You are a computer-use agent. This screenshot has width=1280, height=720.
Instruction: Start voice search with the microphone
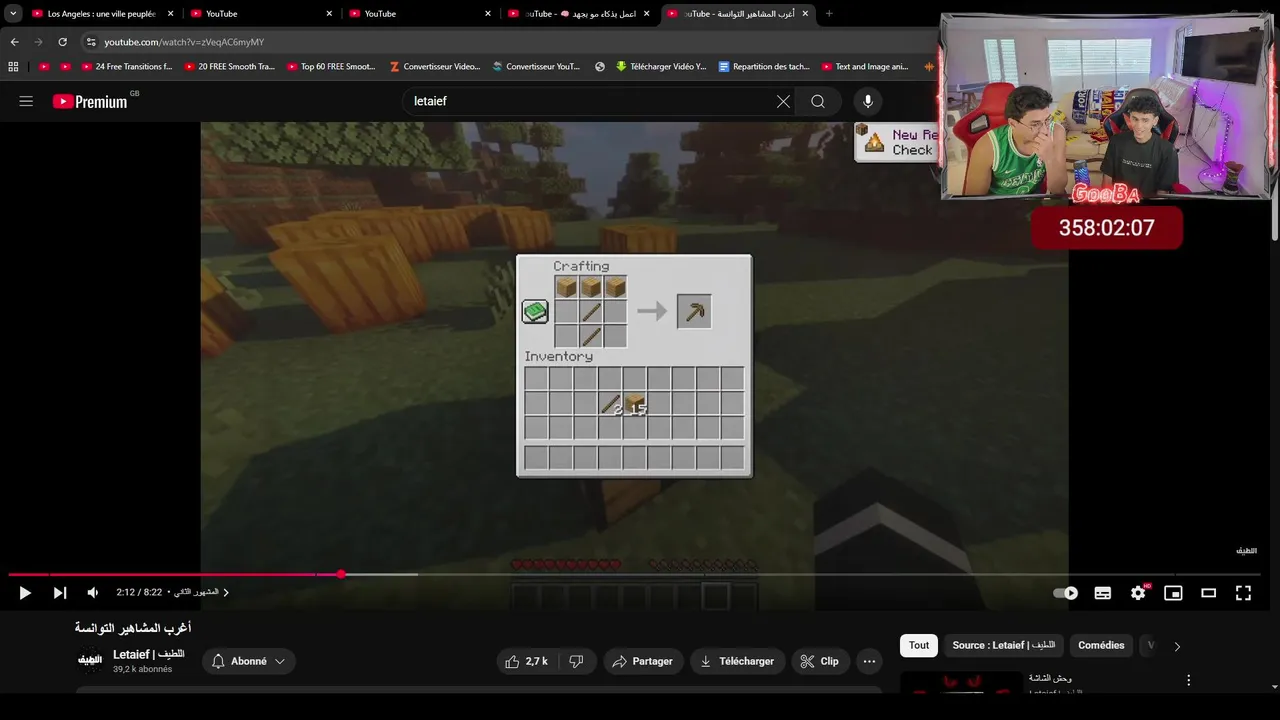pos(868,101)
